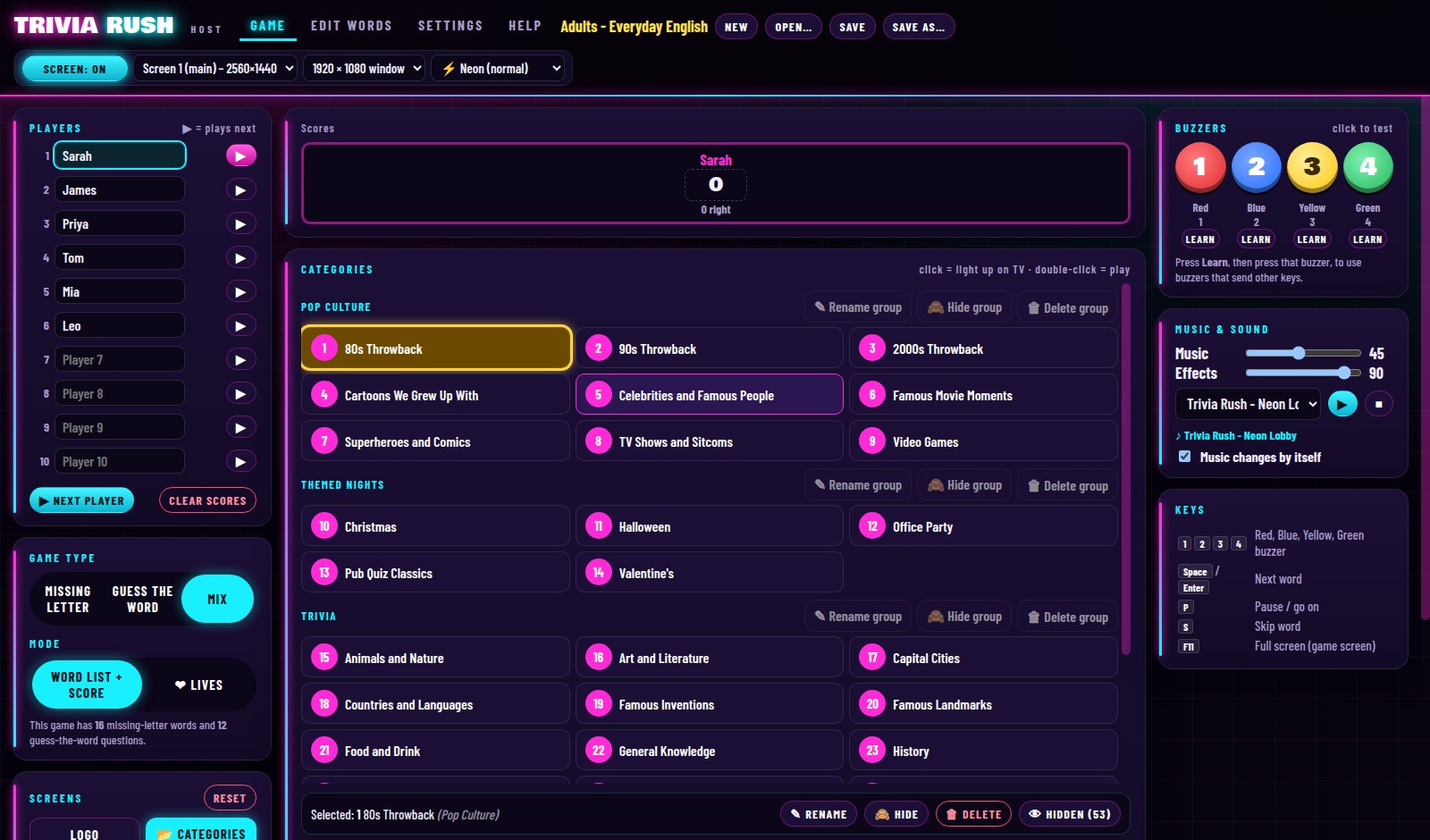The height and width of the screenshot is (840, 1430).
Task: Select category 11, Halloween
Action: coord(709,526)
